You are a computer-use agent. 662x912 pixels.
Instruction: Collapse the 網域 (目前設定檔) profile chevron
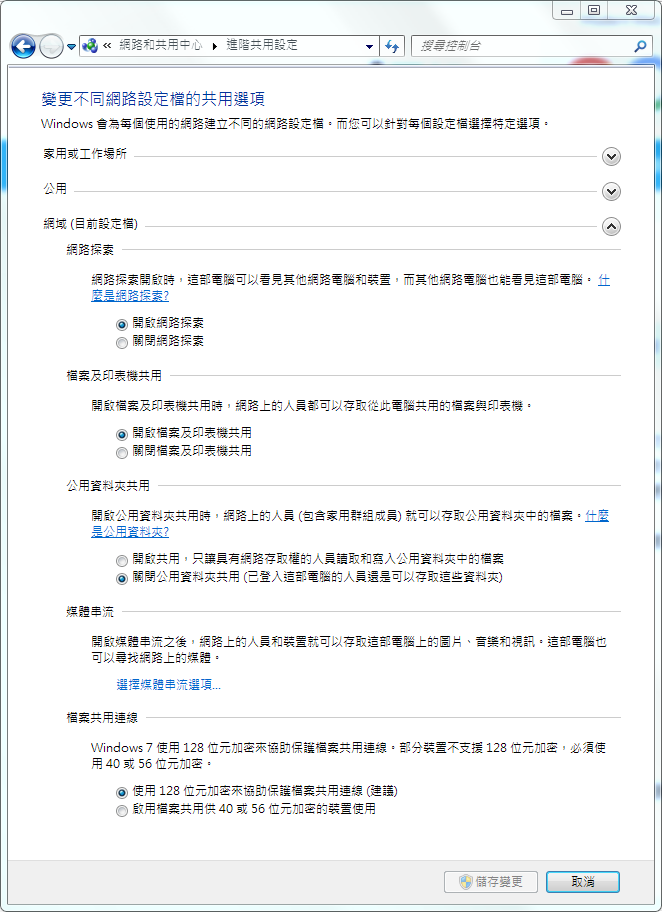(611, 226)
